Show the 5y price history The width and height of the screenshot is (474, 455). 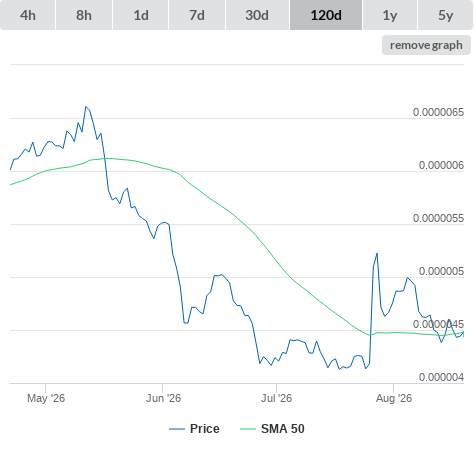click(446, 15)
